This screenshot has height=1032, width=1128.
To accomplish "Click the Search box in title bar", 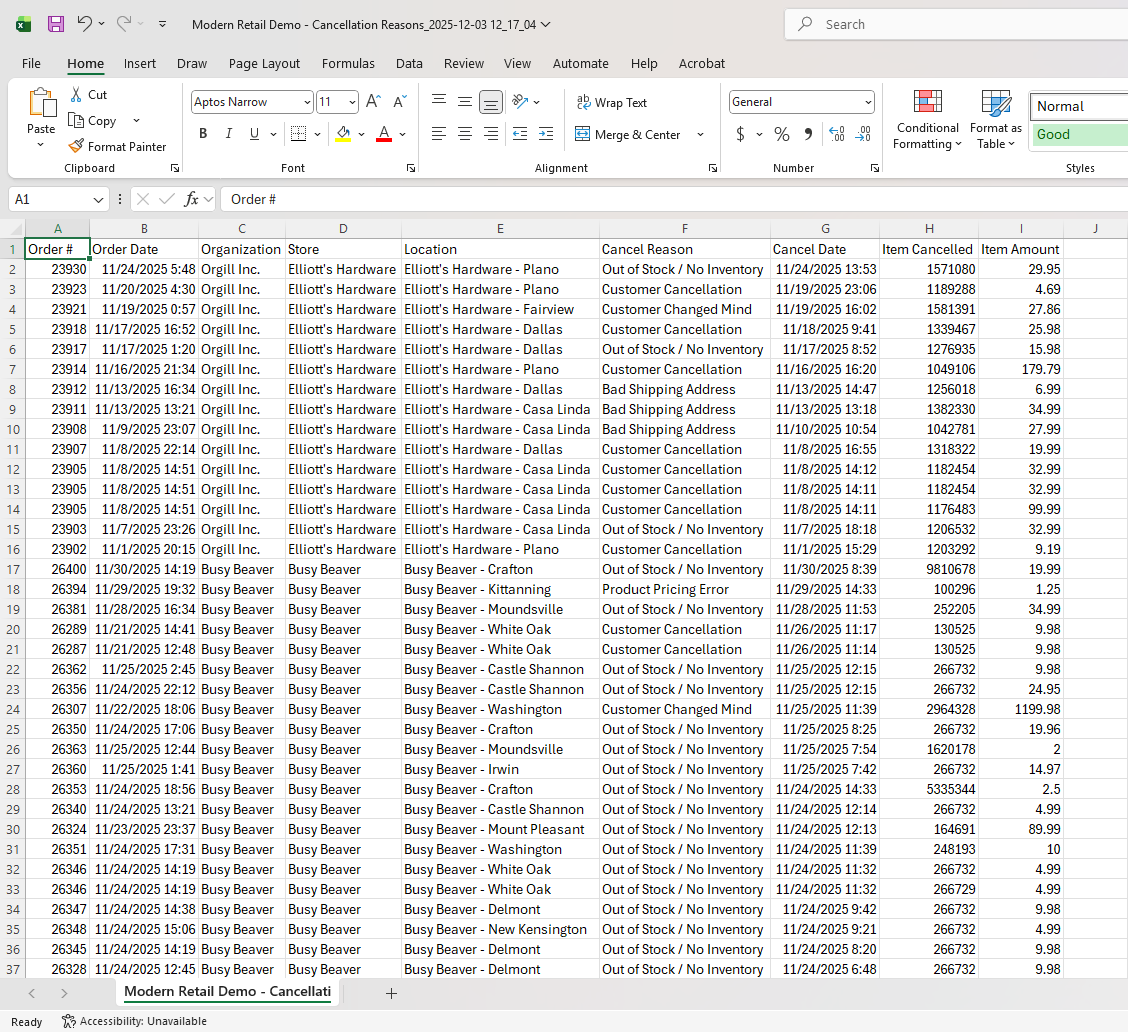I will 957,24.
